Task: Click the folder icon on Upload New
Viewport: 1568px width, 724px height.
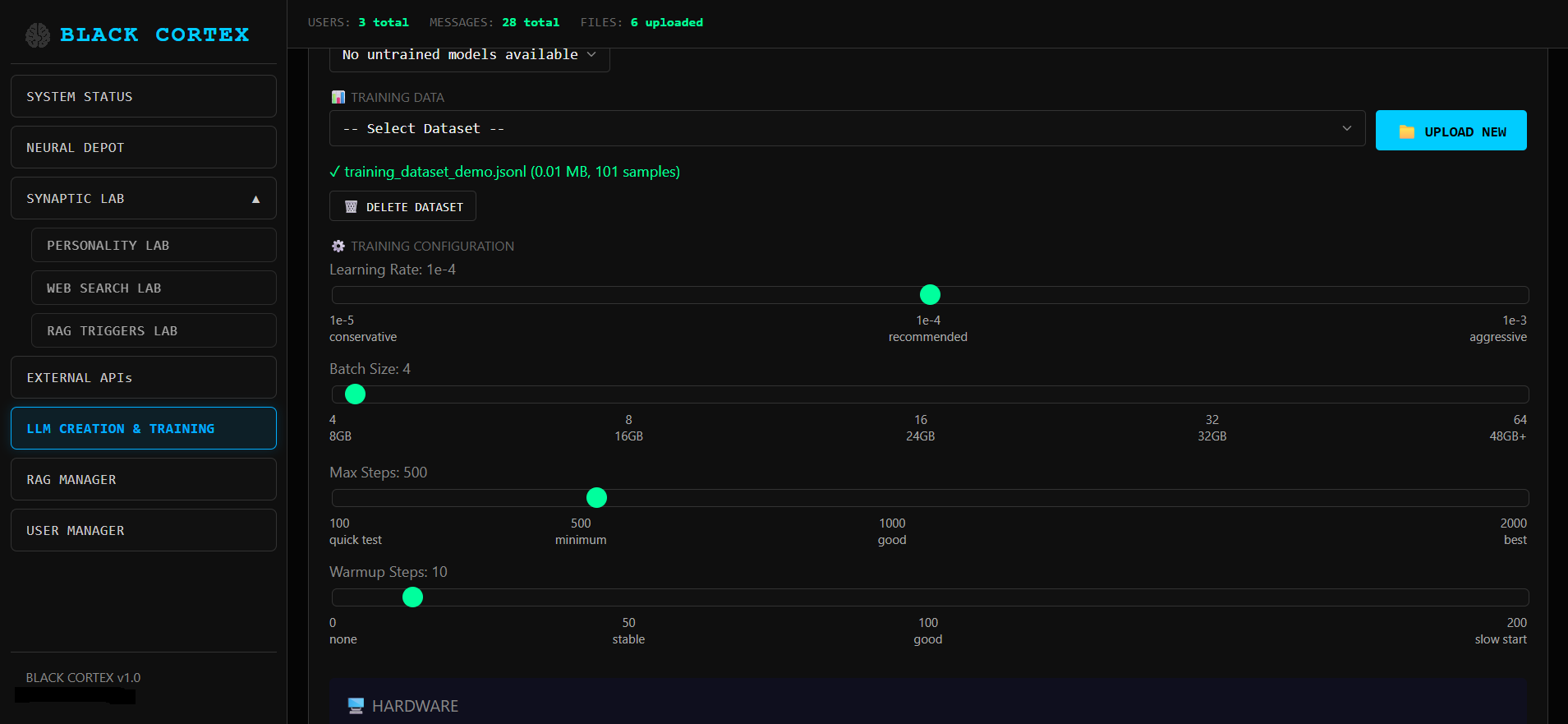Action: (x=1406, y=131)
